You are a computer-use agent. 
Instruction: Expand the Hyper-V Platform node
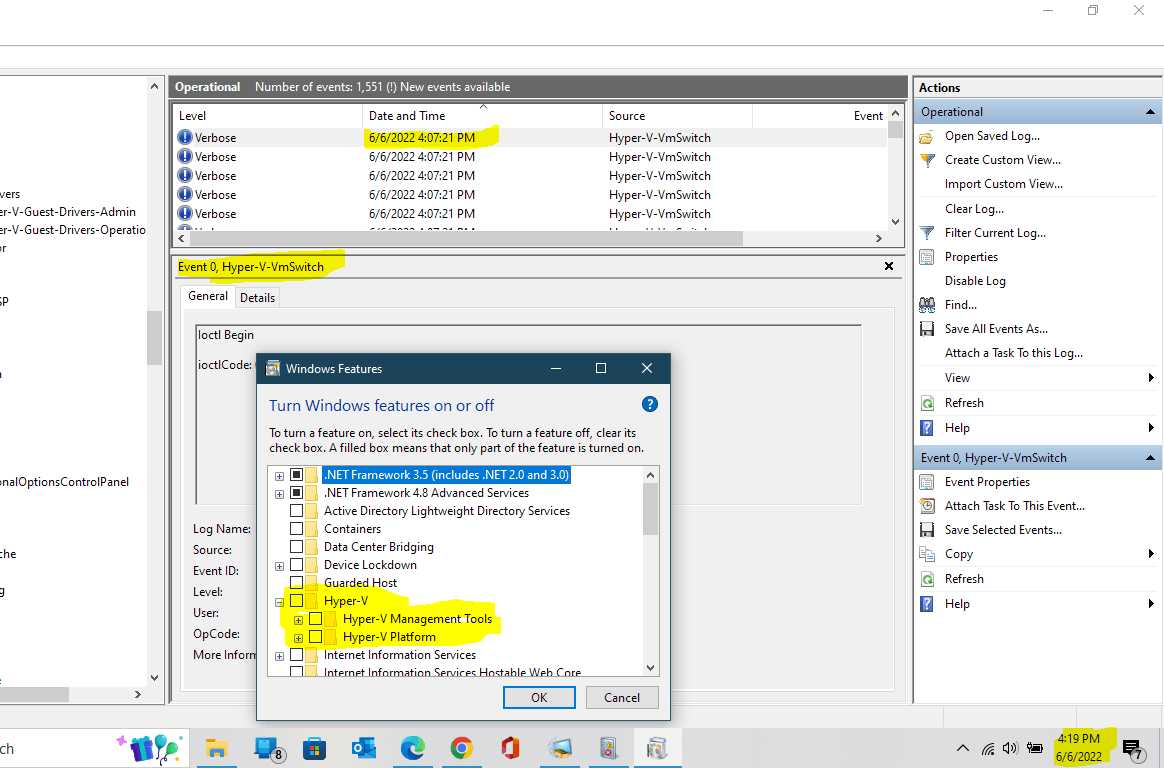pos(298,637)
